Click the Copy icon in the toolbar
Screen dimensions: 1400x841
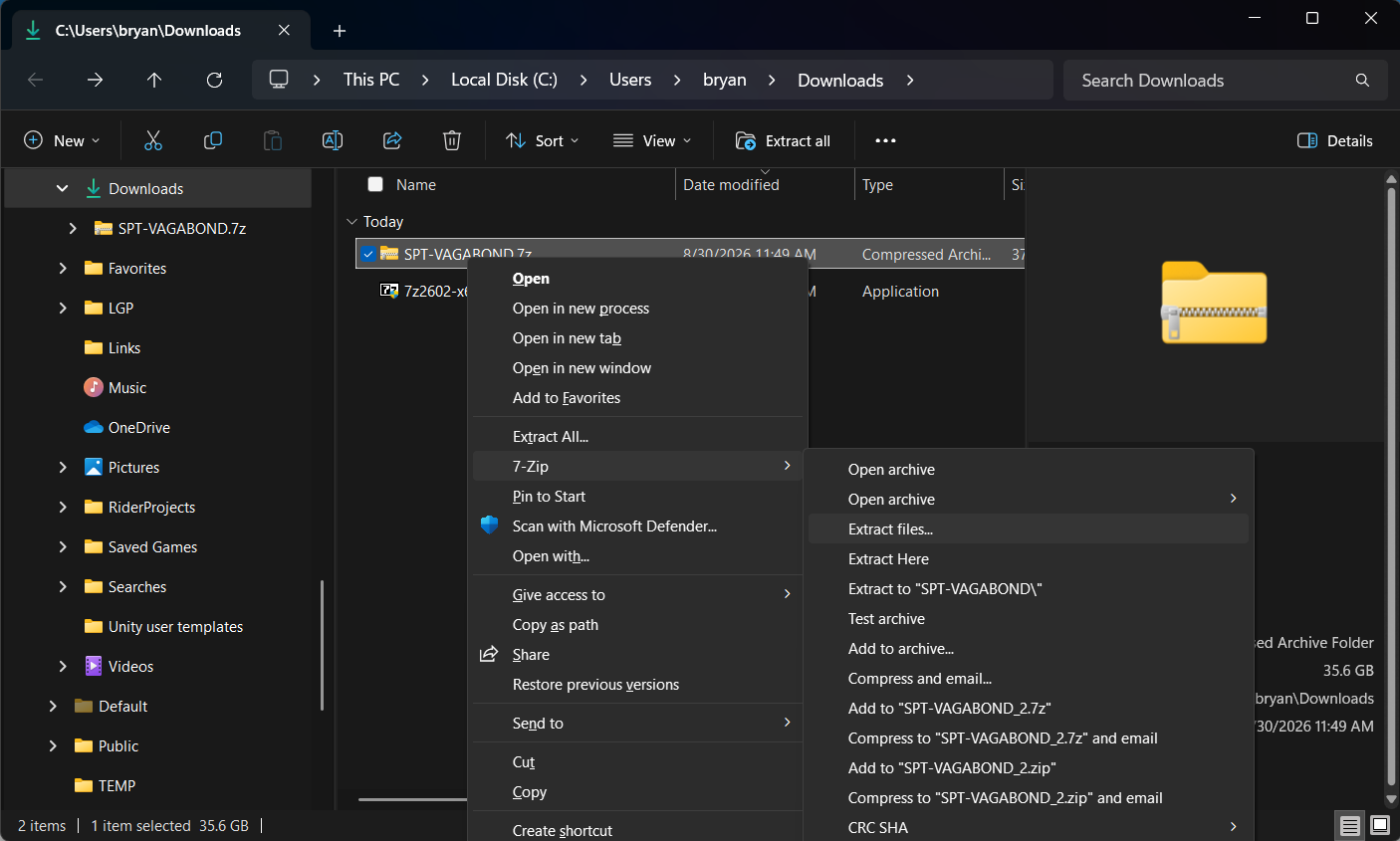(x=213, y=140)
